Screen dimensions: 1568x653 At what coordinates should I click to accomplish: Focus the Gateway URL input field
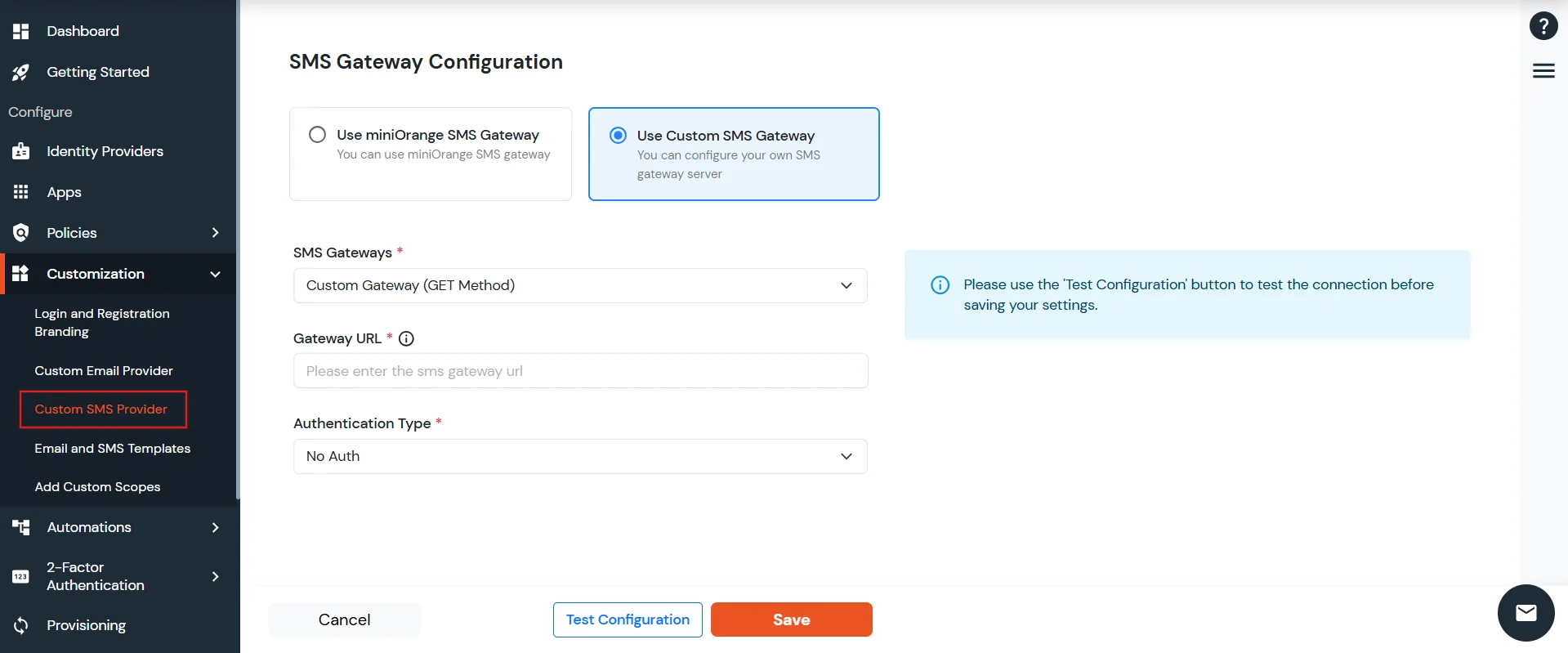pos(580,371)
